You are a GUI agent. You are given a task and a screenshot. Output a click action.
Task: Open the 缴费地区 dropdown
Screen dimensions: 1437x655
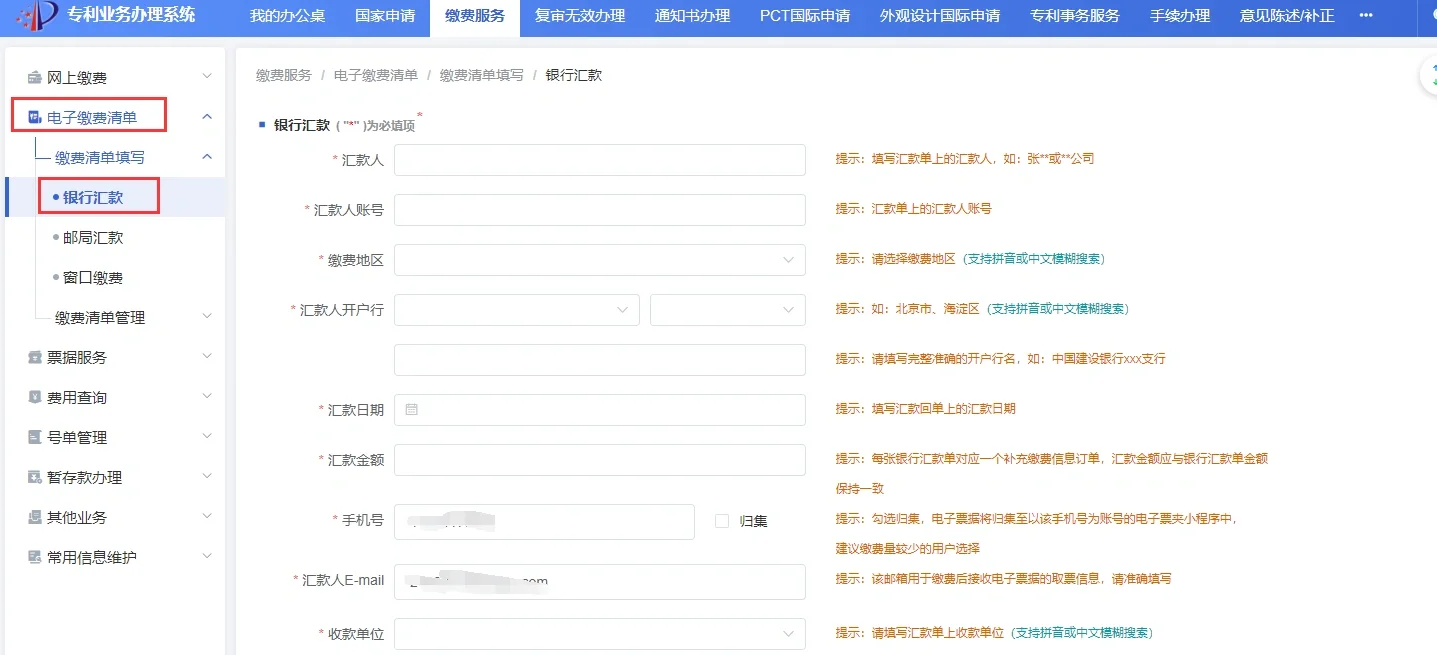click(599, 260)
